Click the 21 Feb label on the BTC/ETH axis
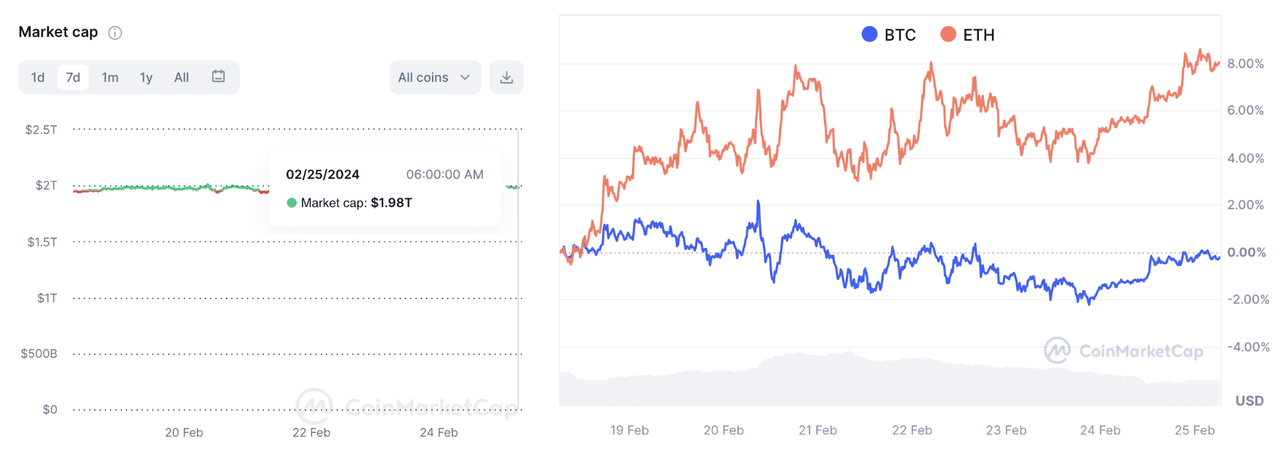Viewport: 1280px width, 449px height. (817, 431)
